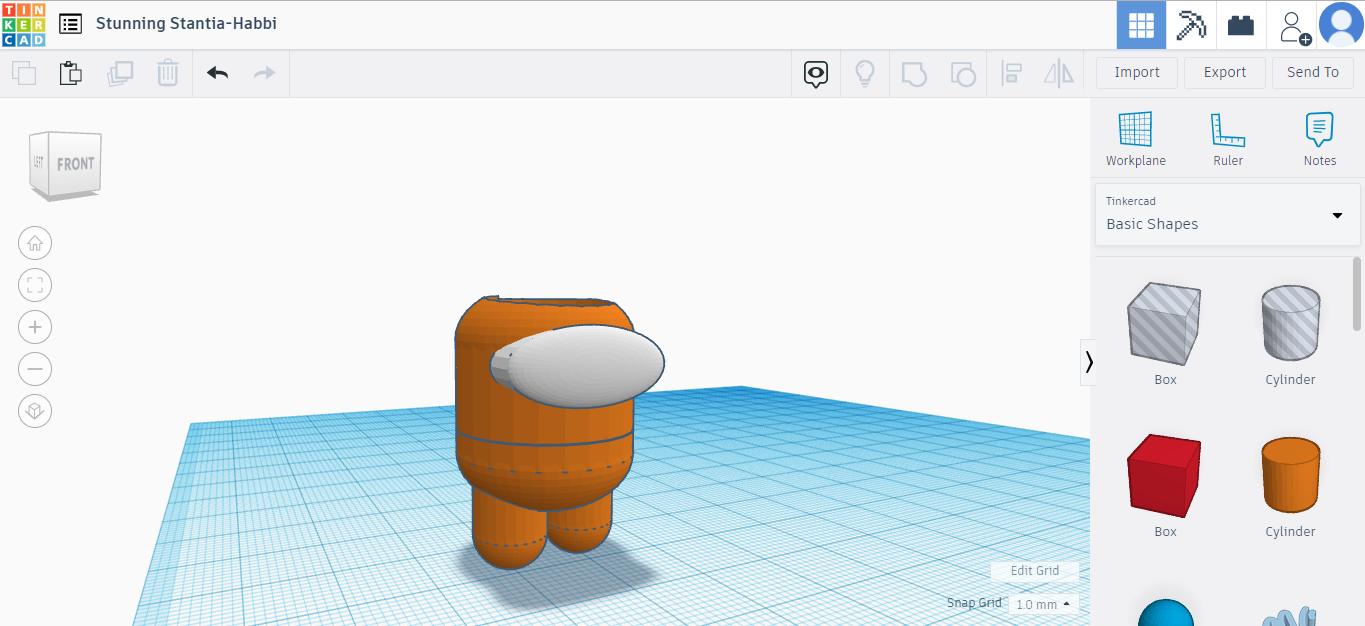Open the design list menu icon
1365x626 pixels.
coord(70,23)
